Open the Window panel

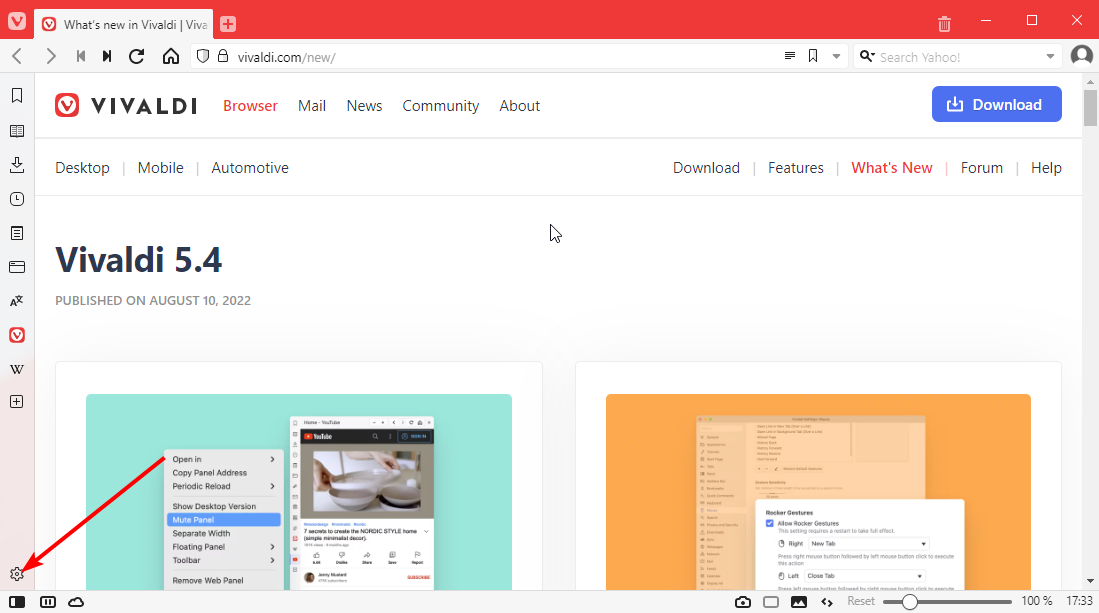17,267
